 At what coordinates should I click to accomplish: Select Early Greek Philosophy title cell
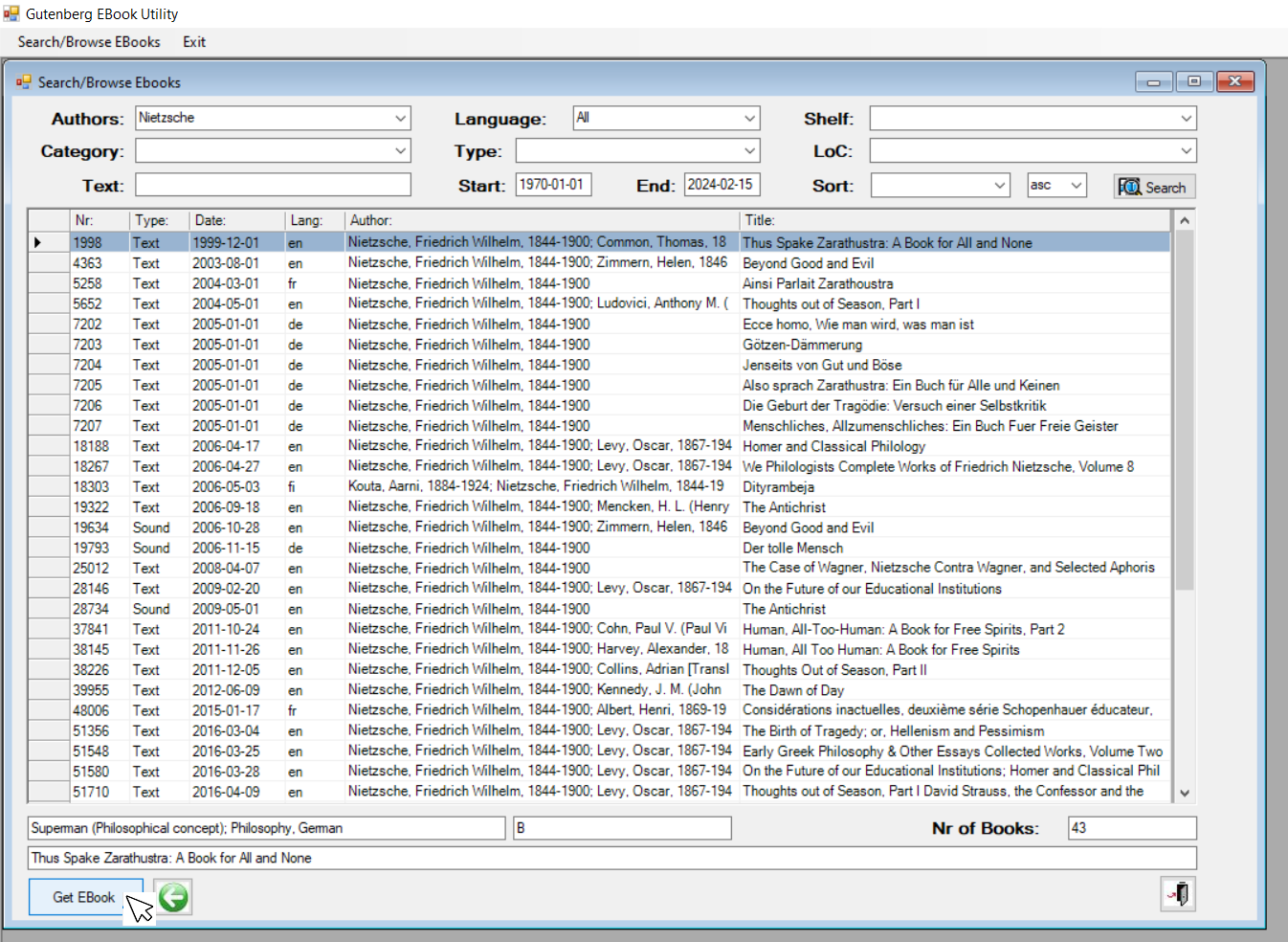click(x=956, y=751)
